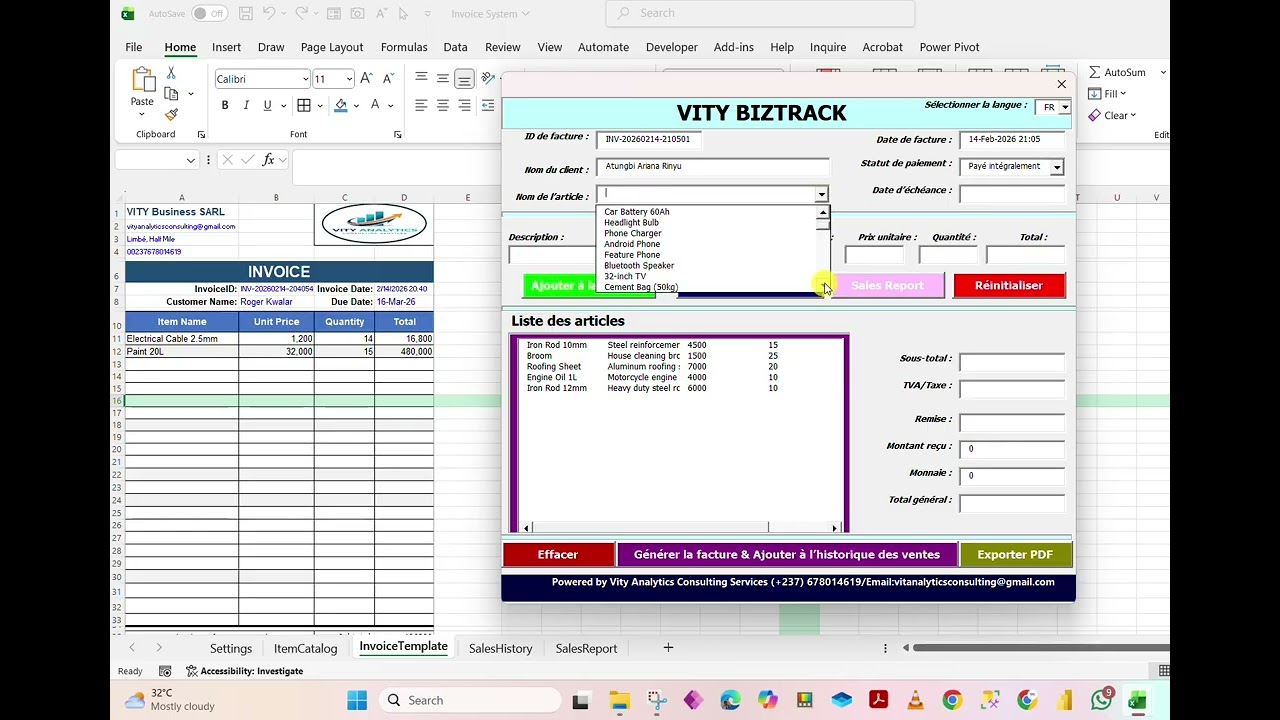The width and height of the screenshot is (1280, 720).
Task: Open the Developer ribbon tab
Action: point(671,47)
